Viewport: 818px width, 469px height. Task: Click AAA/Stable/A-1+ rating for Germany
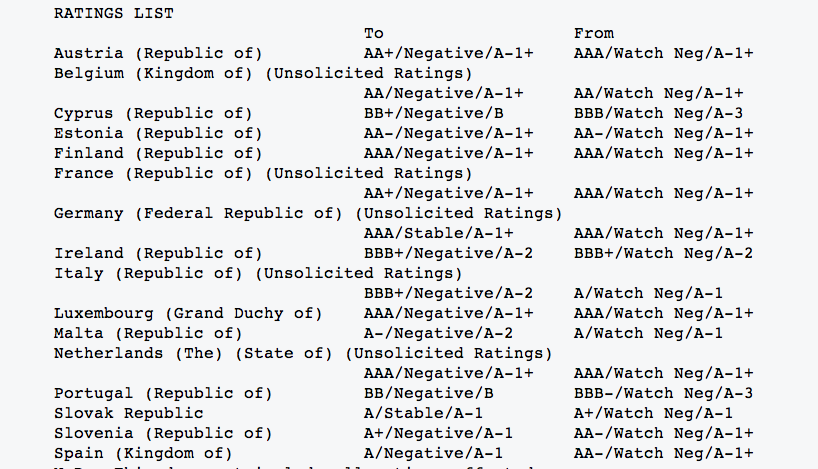(439, 234)
